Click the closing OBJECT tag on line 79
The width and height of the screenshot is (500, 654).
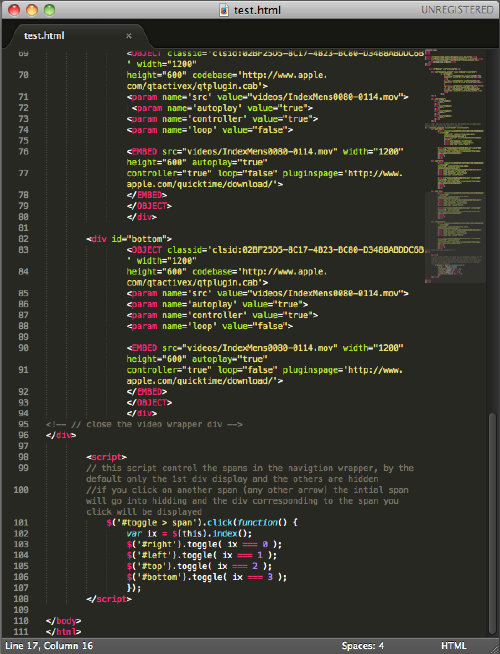(149, 206)
